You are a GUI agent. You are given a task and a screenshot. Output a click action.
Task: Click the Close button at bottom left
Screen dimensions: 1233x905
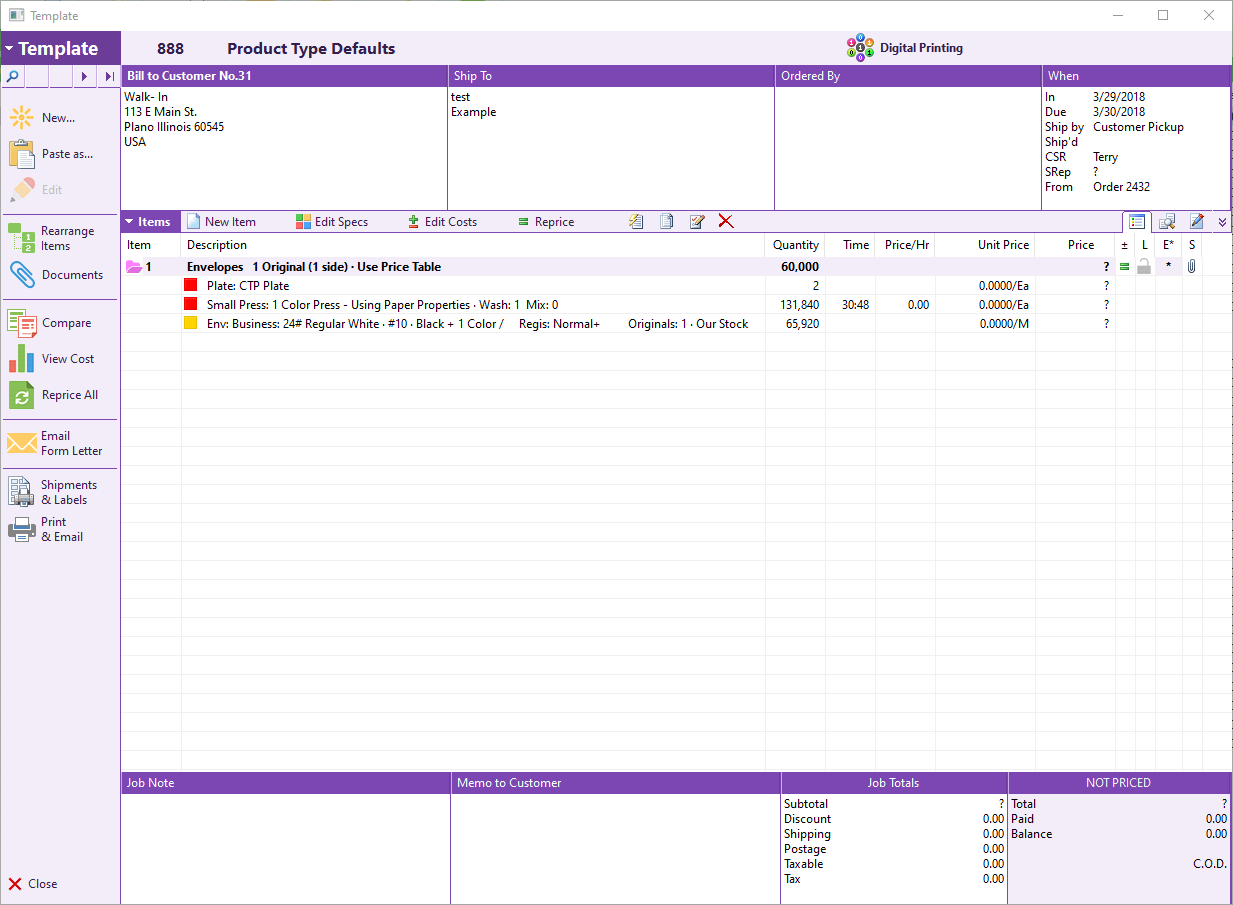pos(32,884)
